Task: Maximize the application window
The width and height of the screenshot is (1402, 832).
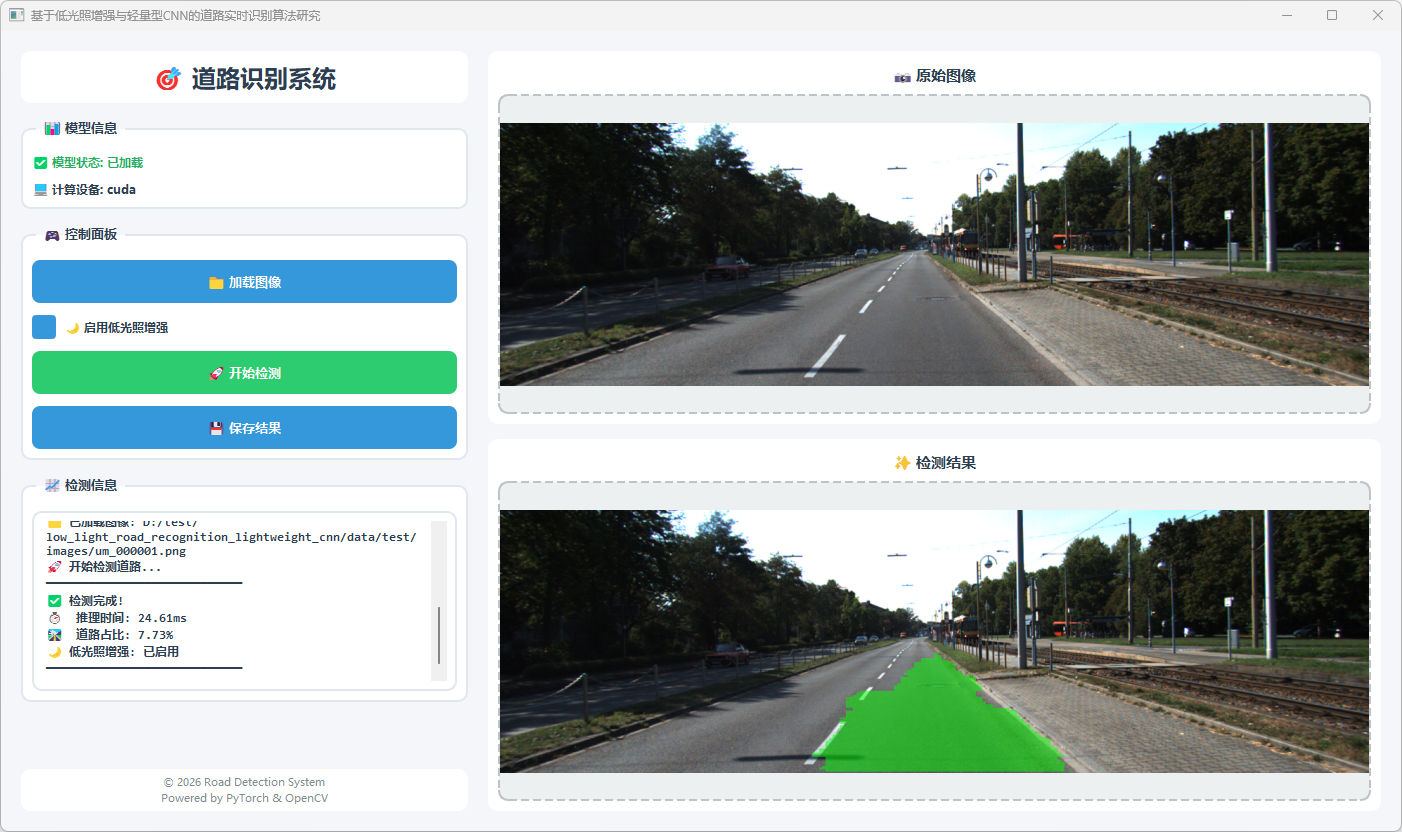Action: 1331,15
